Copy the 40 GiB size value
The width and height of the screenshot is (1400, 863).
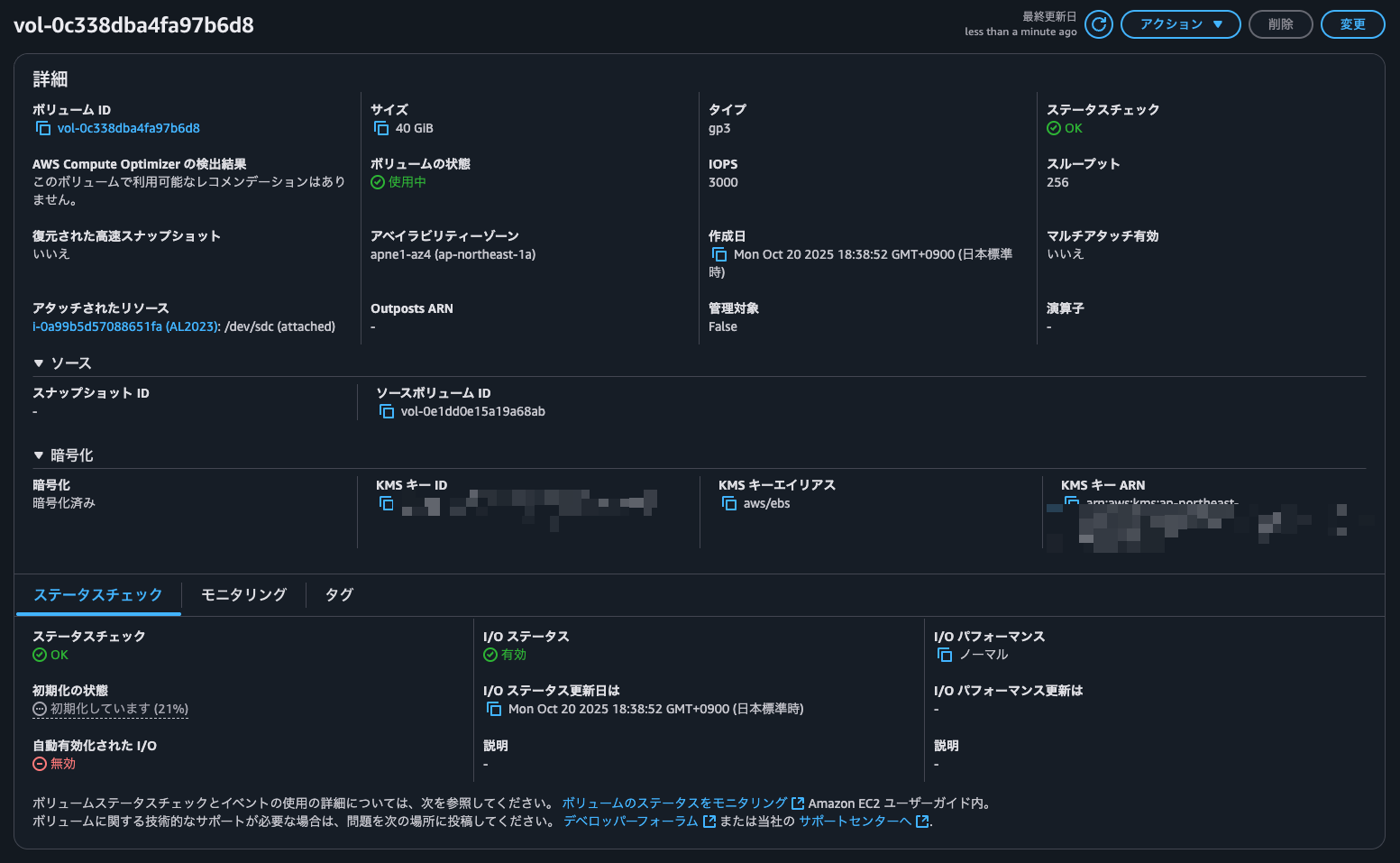[x=381, y=128]
